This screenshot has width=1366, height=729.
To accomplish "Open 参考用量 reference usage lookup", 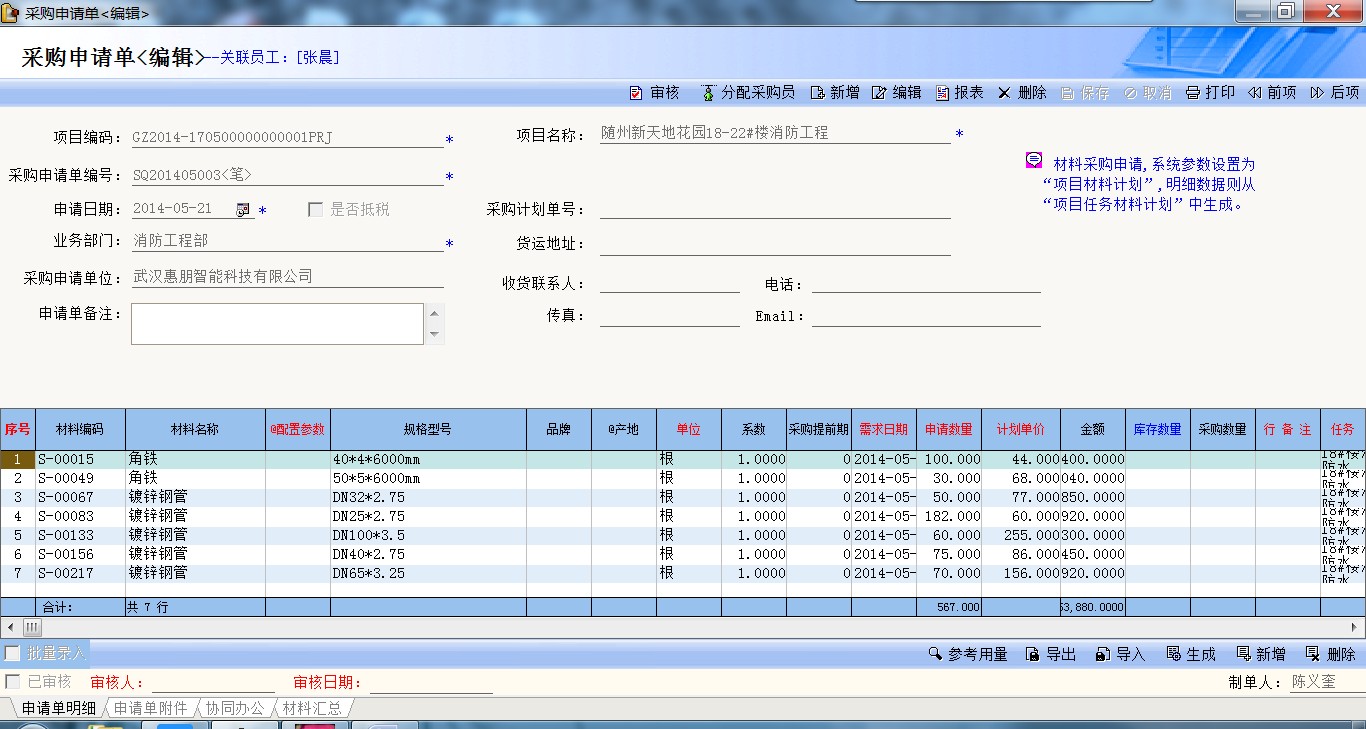I will [935, 654].
